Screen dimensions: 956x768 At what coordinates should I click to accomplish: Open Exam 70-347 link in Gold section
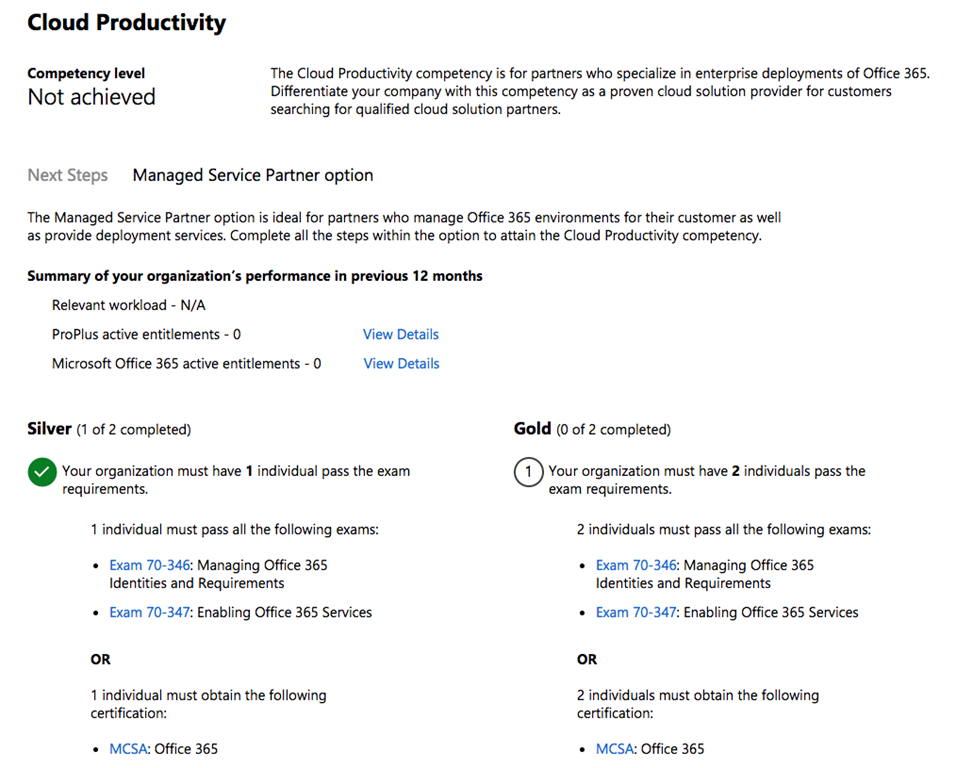[x=636, y=612]
